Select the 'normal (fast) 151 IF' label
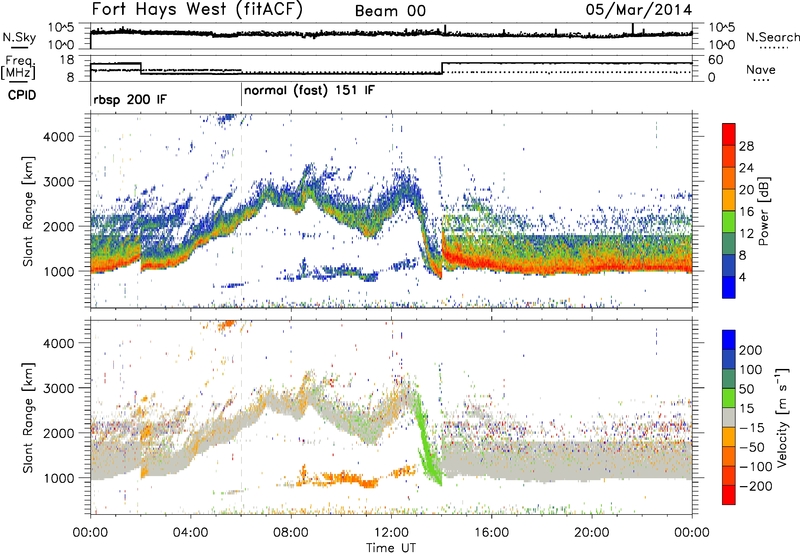Screen dimensions: 800x554 click(x=309, y=91)
